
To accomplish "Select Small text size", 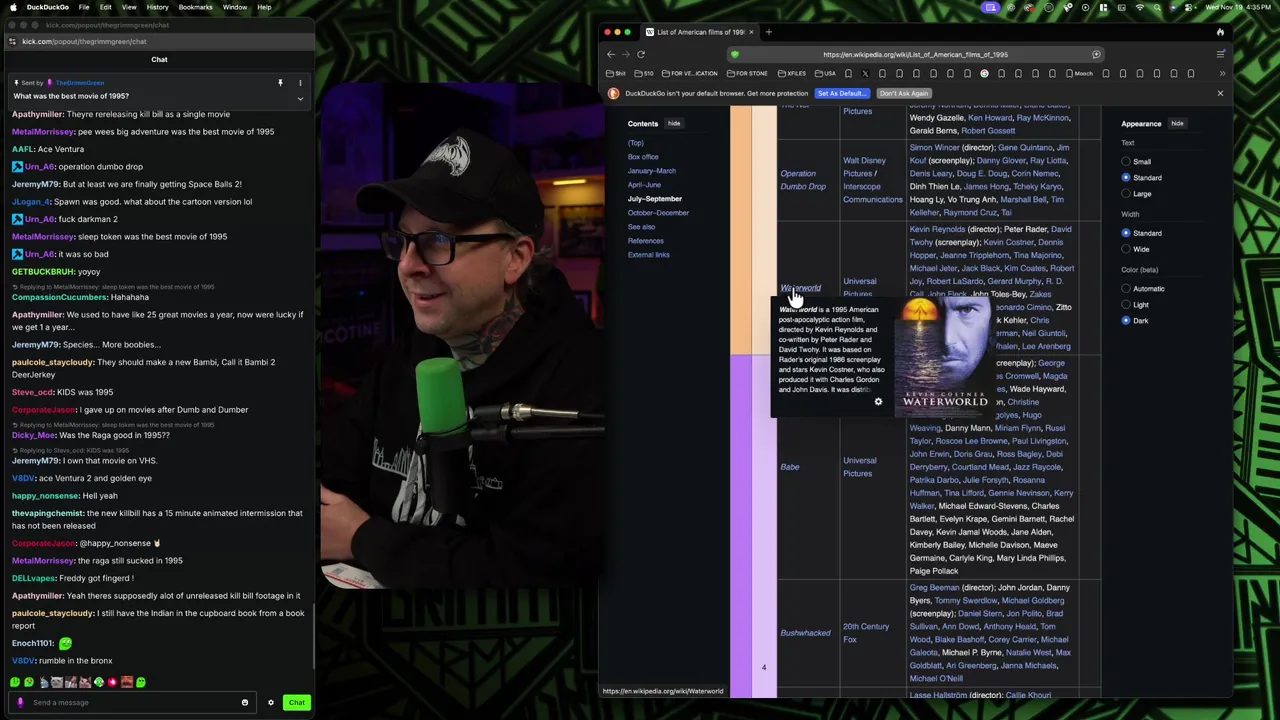I will (1126, 161).
